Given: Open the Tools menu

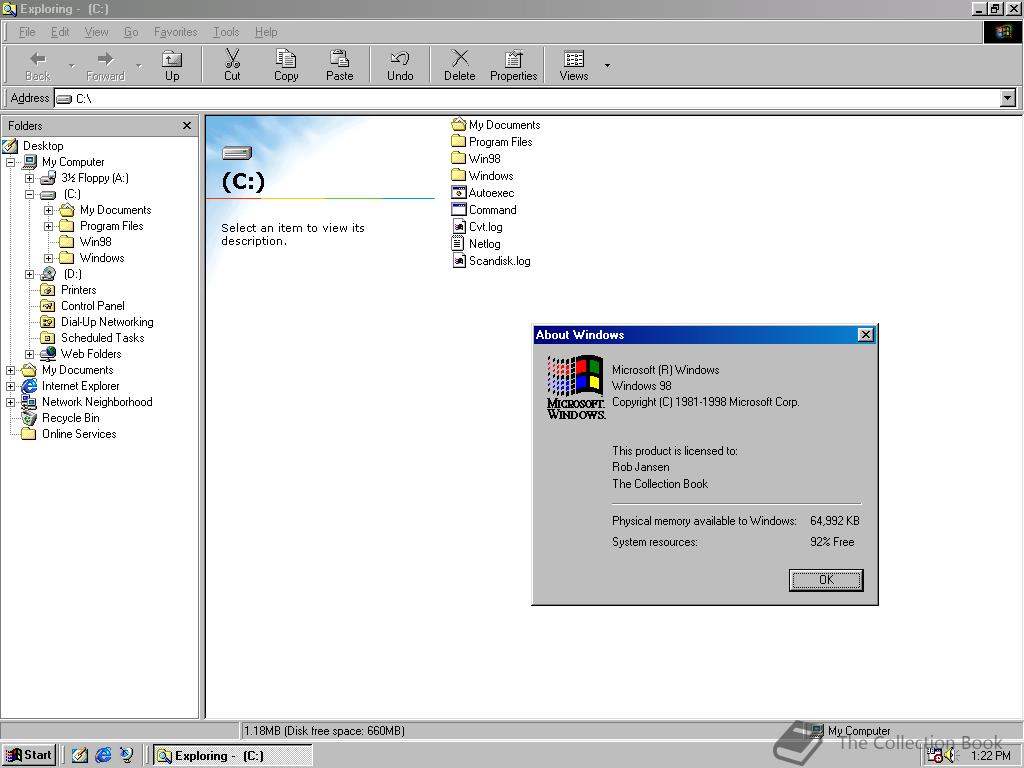Looking at the screenshot, I should pos(226,32).
